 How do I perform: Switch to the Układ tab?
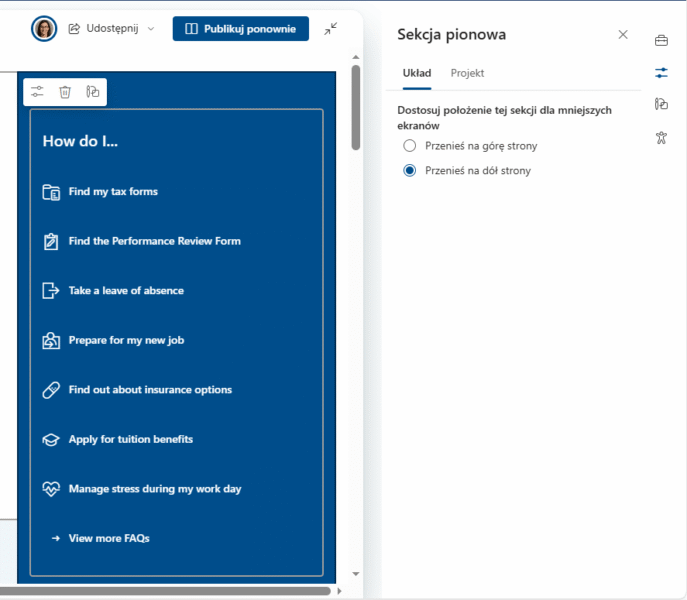point(416,73)
